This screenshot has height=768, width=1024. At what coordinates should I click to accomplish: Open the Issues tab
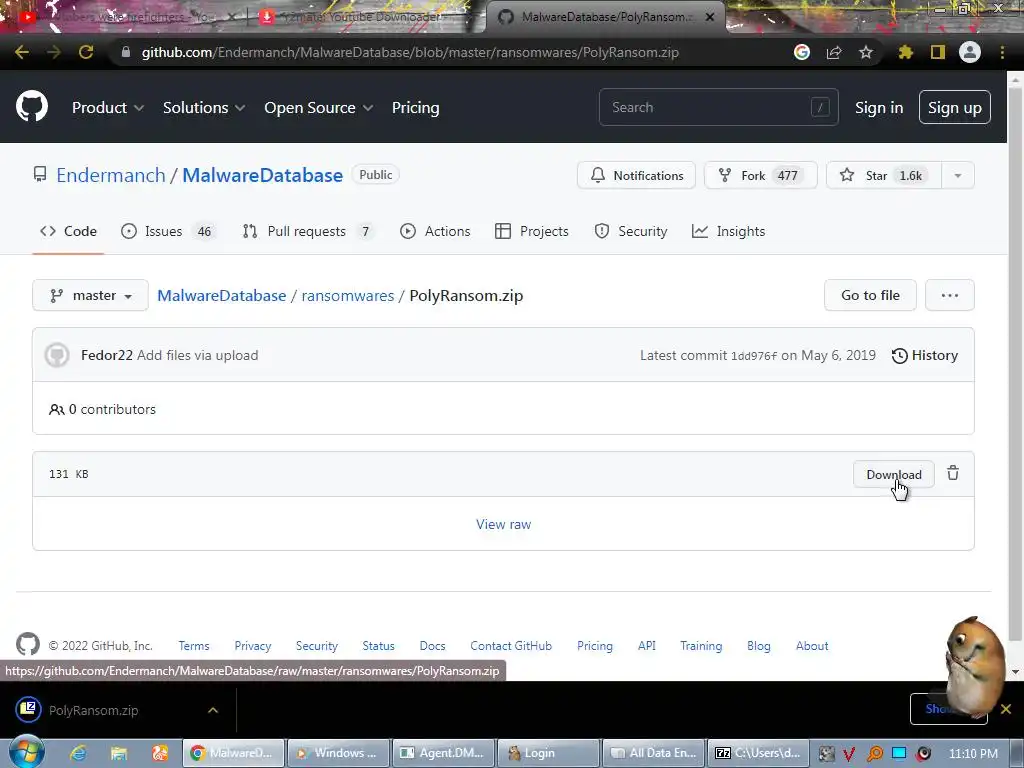(x=168, y=231)
